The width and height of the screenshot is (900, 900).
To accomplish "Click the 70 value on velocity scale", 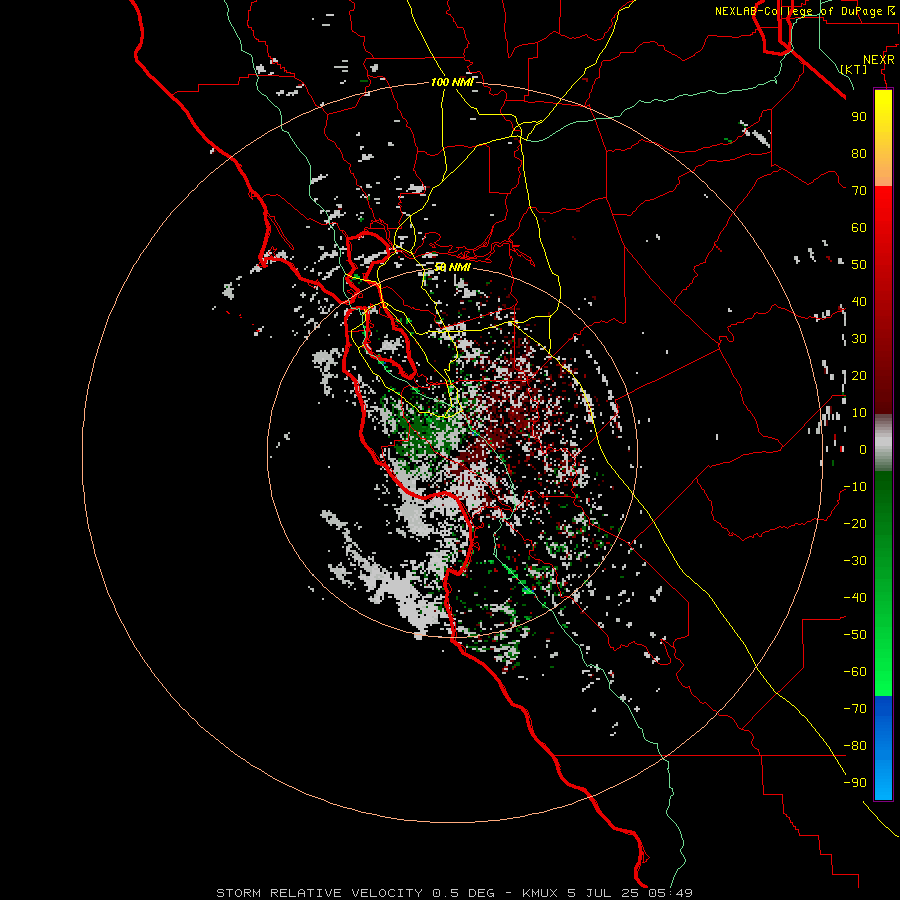I will pyautogui.click(x=859, y=191).
